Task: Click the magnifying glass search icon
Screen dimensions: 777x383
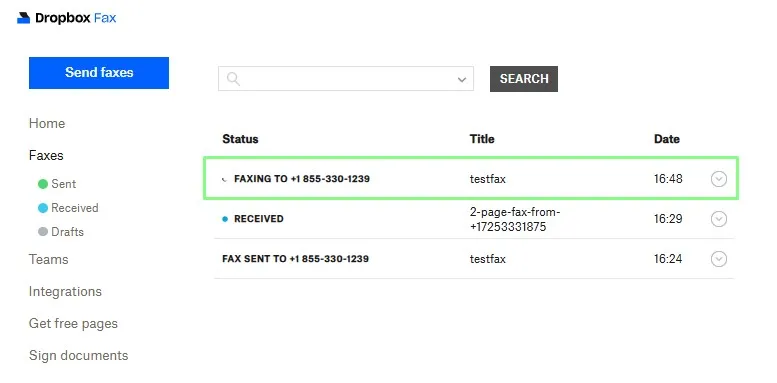Action: (x=233, y=79)
